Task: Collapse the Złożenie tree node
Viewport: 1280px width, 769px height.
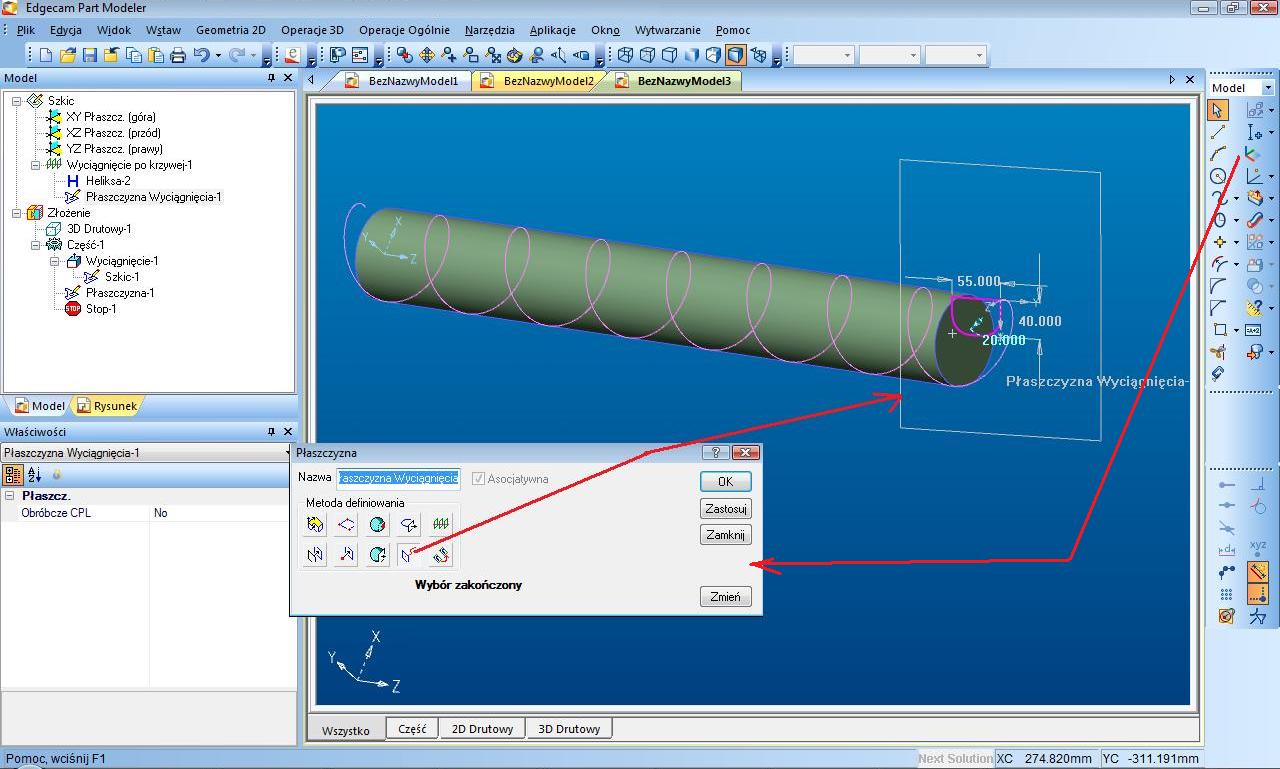Action: (x=17, y=213)
